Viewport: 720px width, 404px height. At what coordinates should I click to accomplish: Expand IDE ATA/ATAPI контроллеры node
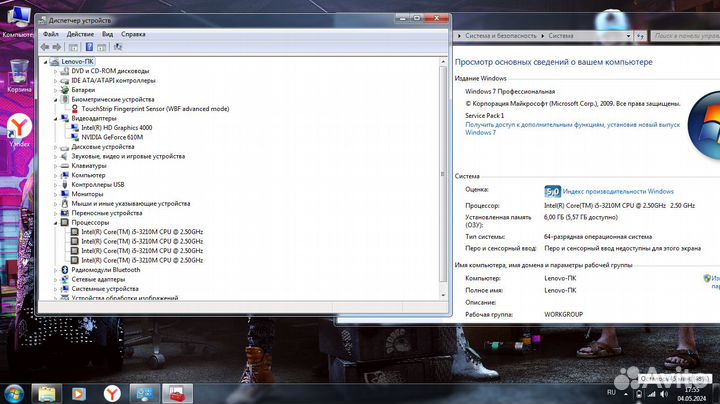point(56,81)
